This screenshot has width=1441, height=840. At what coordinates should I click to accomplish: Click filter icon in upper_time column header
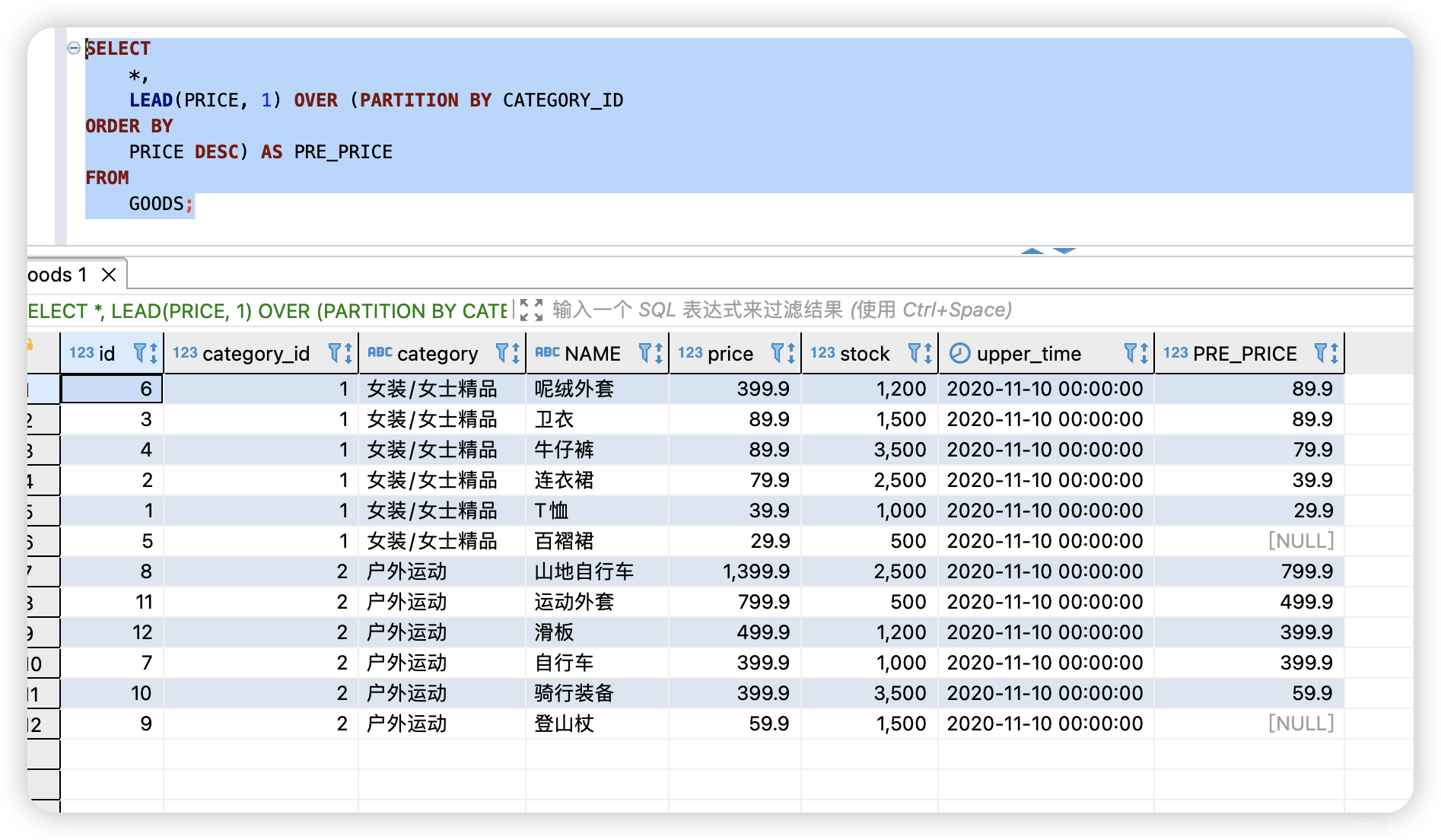1131,353
